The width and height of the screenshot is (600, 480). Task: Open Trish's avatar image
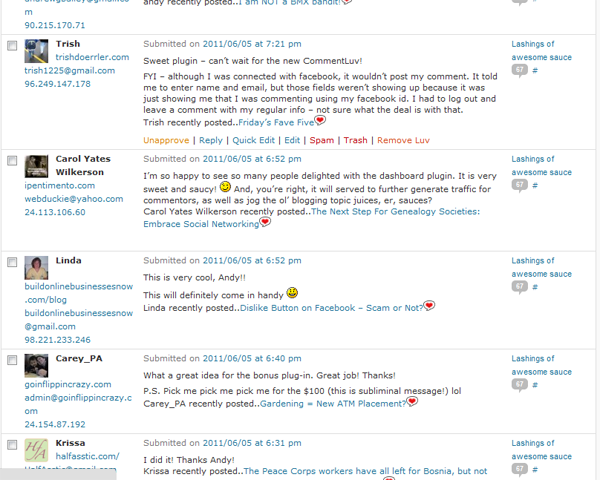[x=36, y=51]
